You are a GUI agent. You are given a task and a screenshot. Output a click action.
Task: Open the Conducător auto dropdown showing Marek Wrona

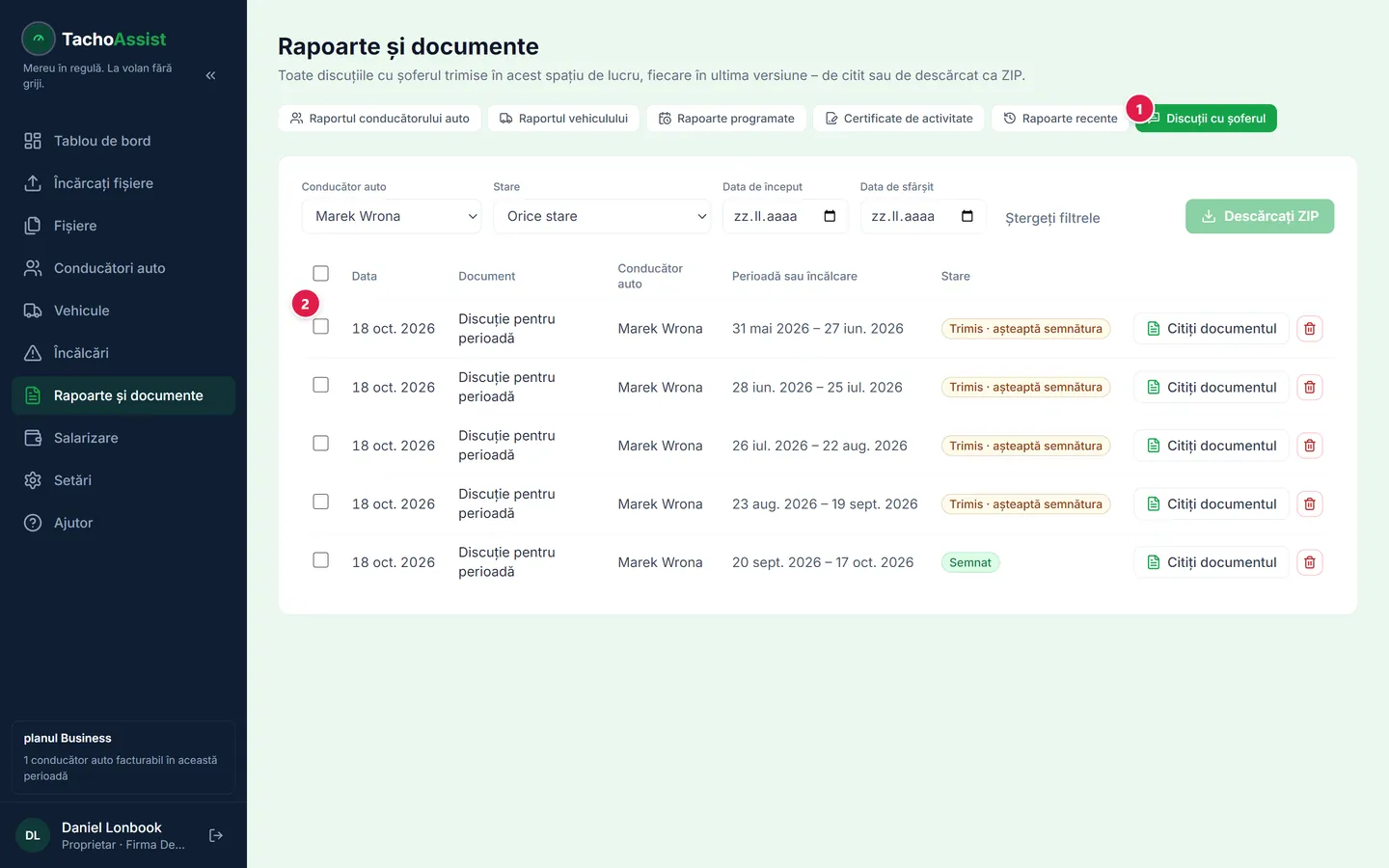coord(392,216)
